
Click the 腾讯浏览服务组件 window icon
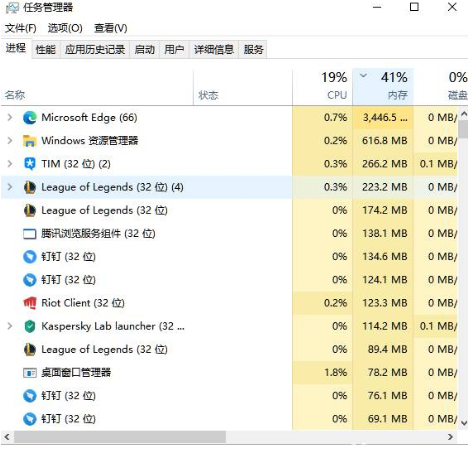tap(30, 234)
